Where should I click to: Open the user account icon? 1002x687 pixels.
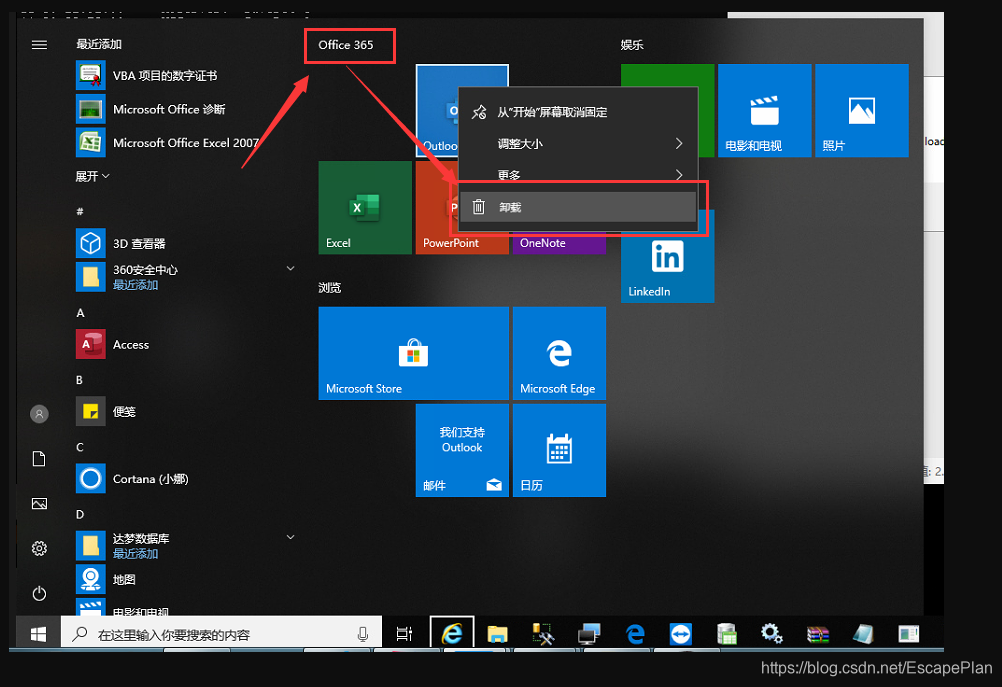click(39, 414)
